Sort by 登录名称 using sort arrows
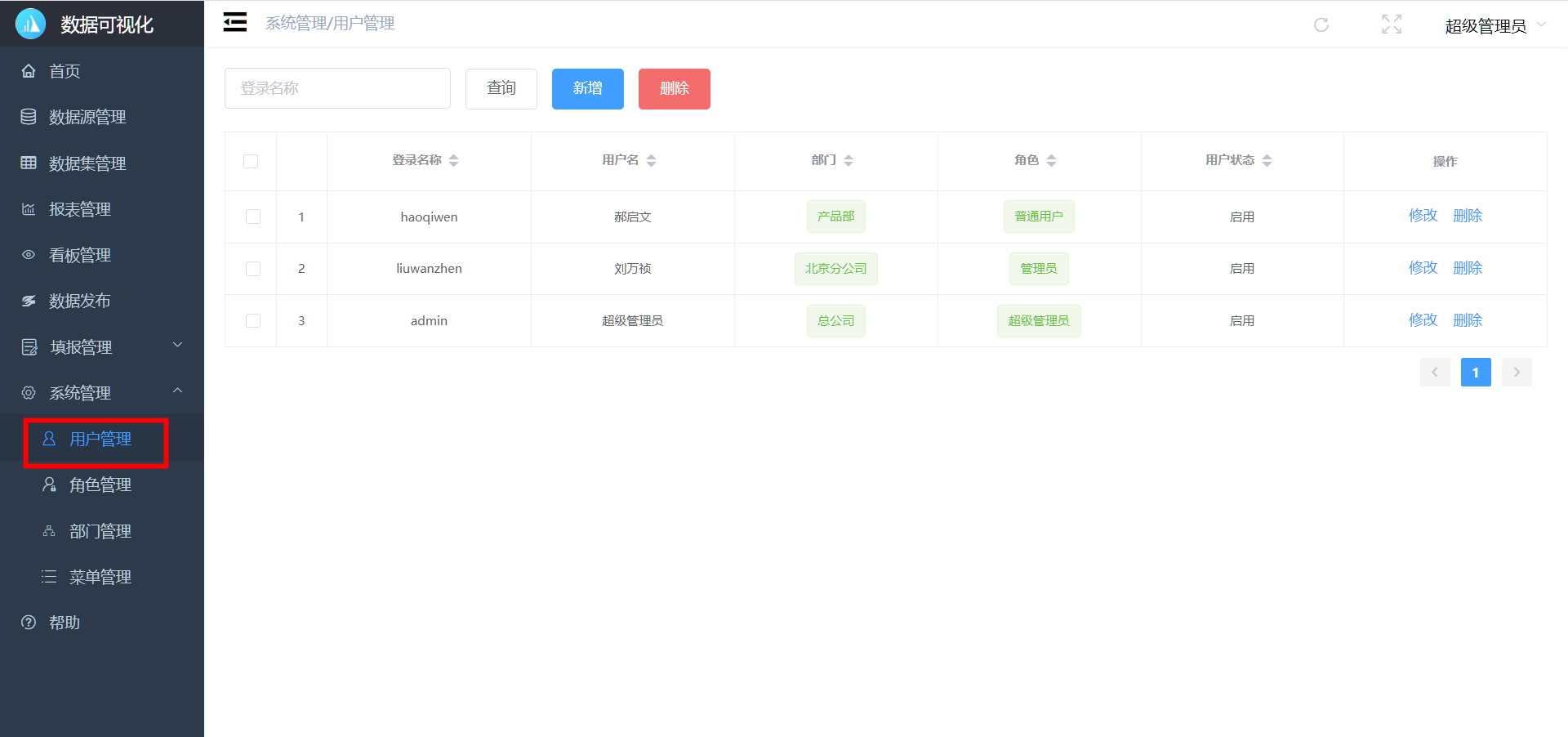This screenshot has width=1568, height=737. tap(454, 160)
